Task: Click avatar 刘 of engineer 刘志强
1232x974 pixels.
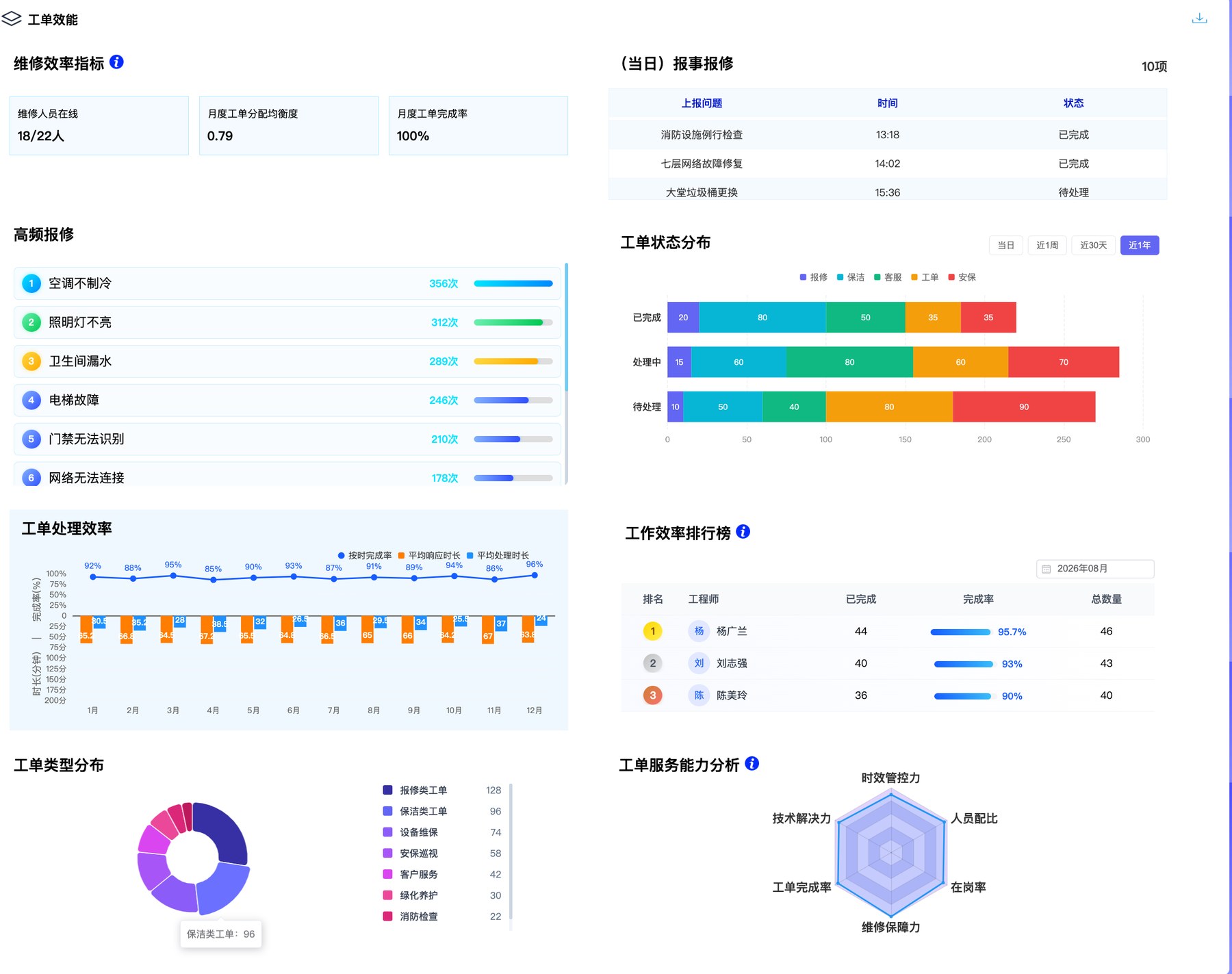Action: [699, 663]
